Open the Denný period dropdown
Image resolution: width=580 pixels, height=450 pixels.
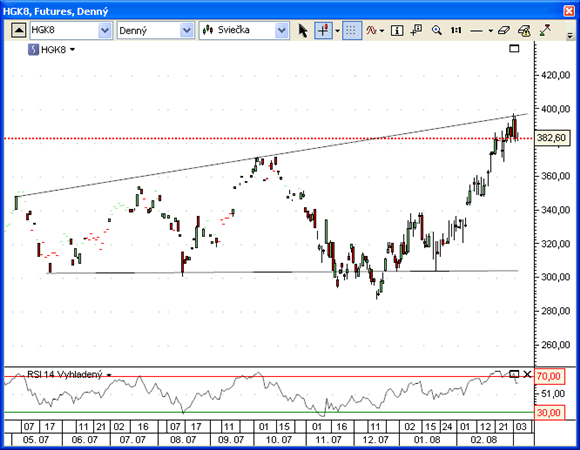(x=187, y=30)
